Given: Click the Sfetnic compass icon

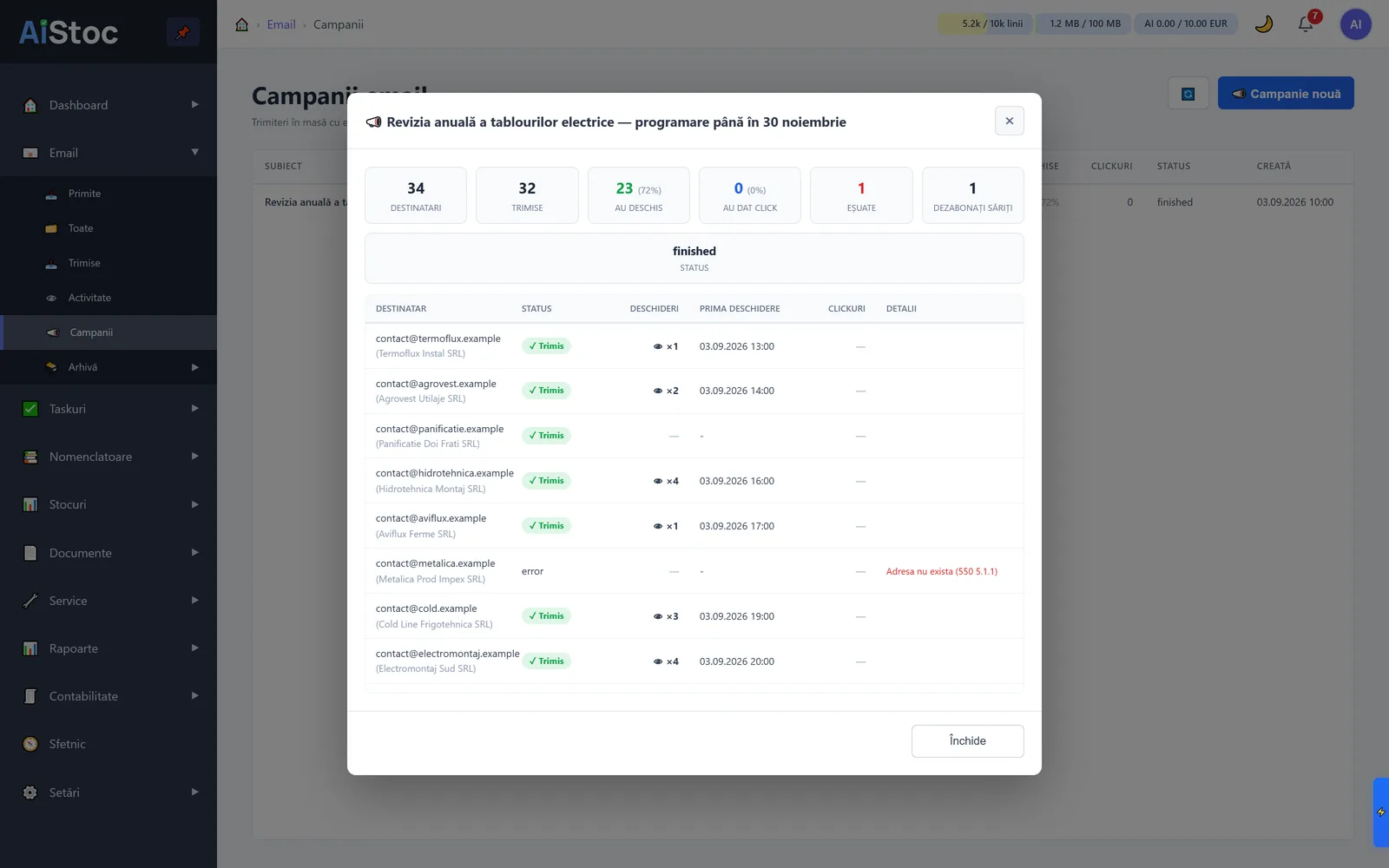Looking at the screenshot, I should pyautogui.click(x=30, y=744).
